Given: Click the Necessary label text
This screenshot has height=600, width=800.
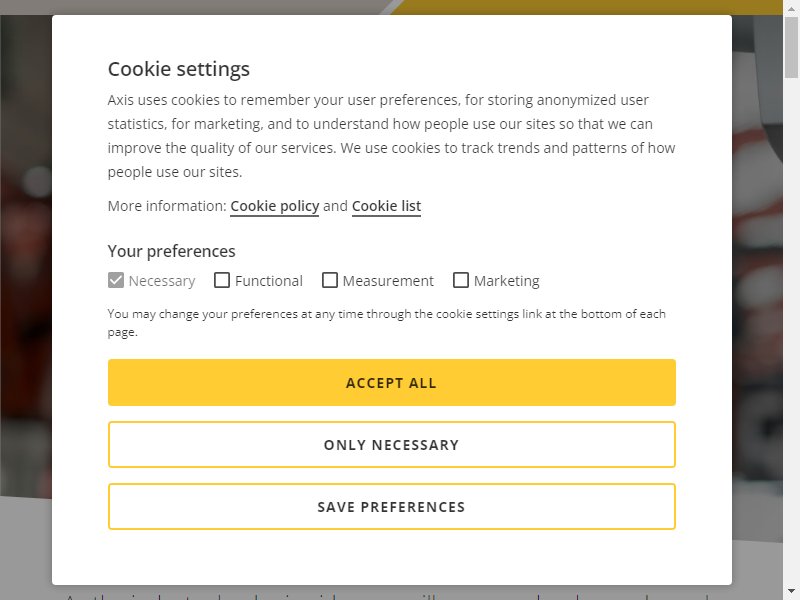Looking at the screenshot, I should point(162,281).
